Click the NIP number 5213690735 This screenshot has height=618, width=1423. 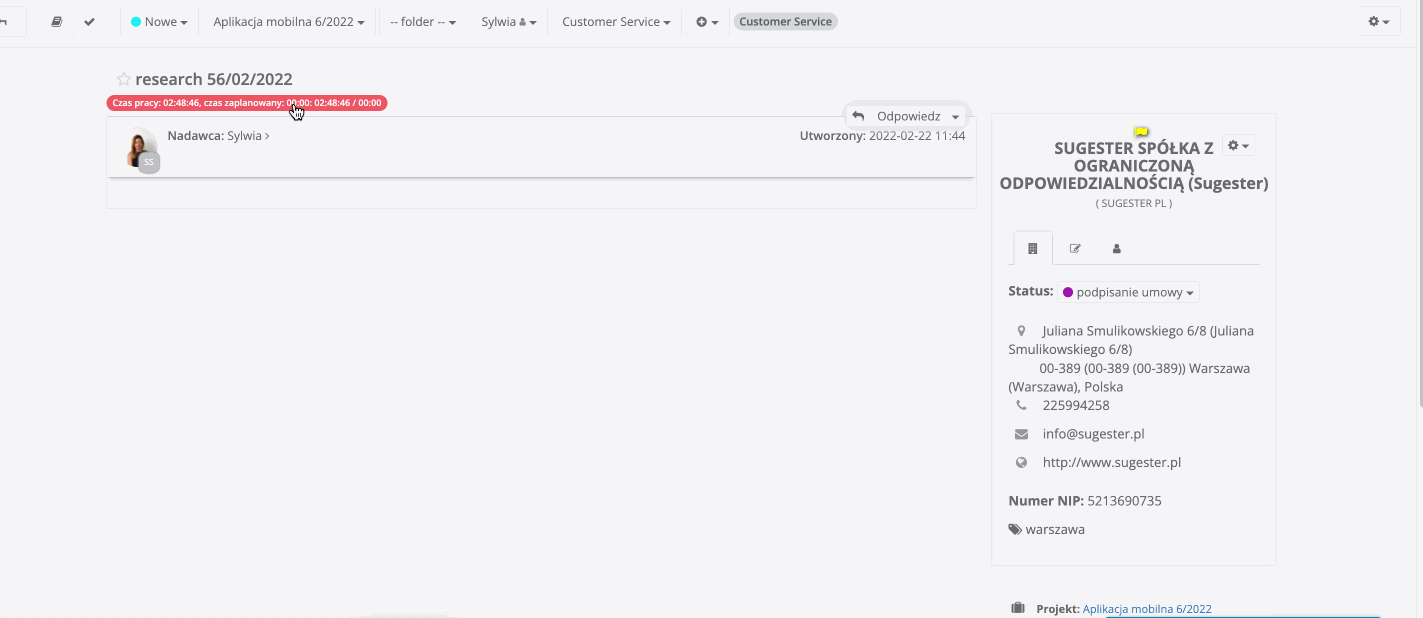pos(1124,500)
